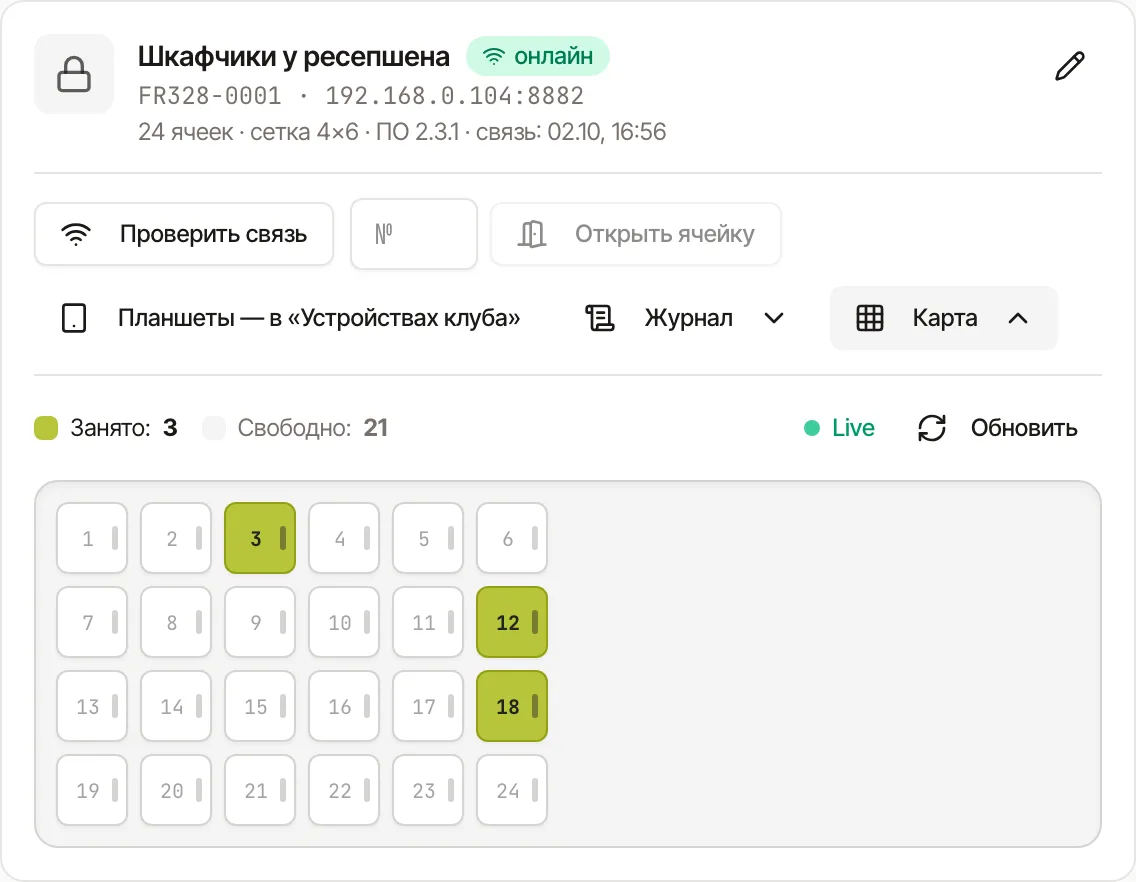This screenshot has width=1136, height=882.
Task: Select locker cell 15
Action: click(x=260, y=707)
